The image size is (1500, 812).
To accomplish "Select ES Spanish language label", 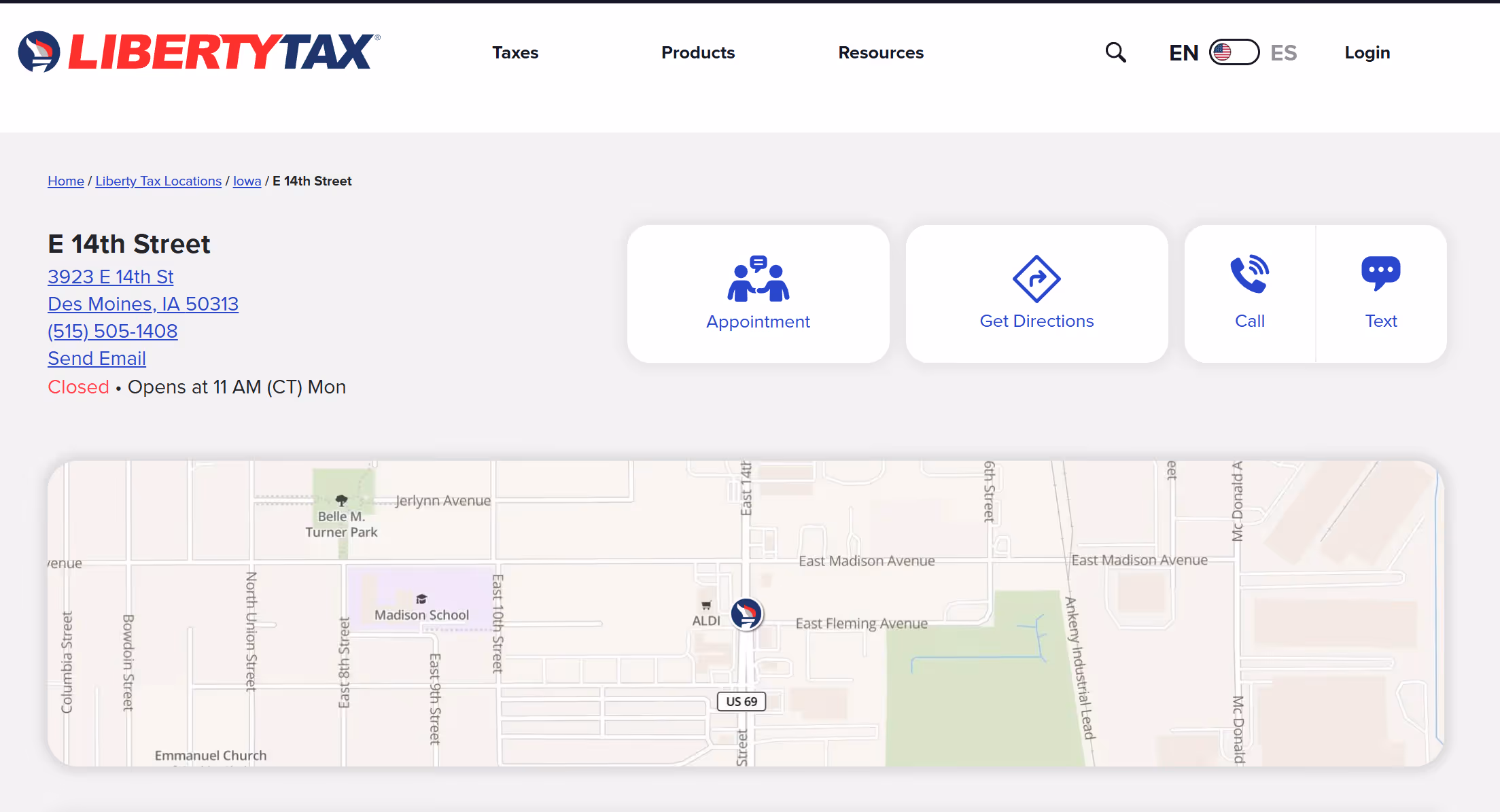I will [1284, 52].
